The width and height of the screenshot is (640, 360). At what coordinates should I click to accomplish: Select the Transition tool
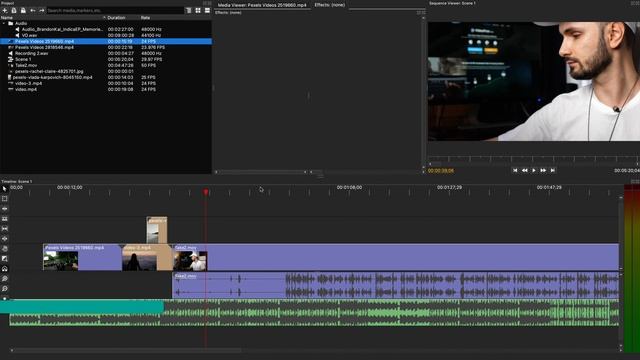click(x=4, y=258)
